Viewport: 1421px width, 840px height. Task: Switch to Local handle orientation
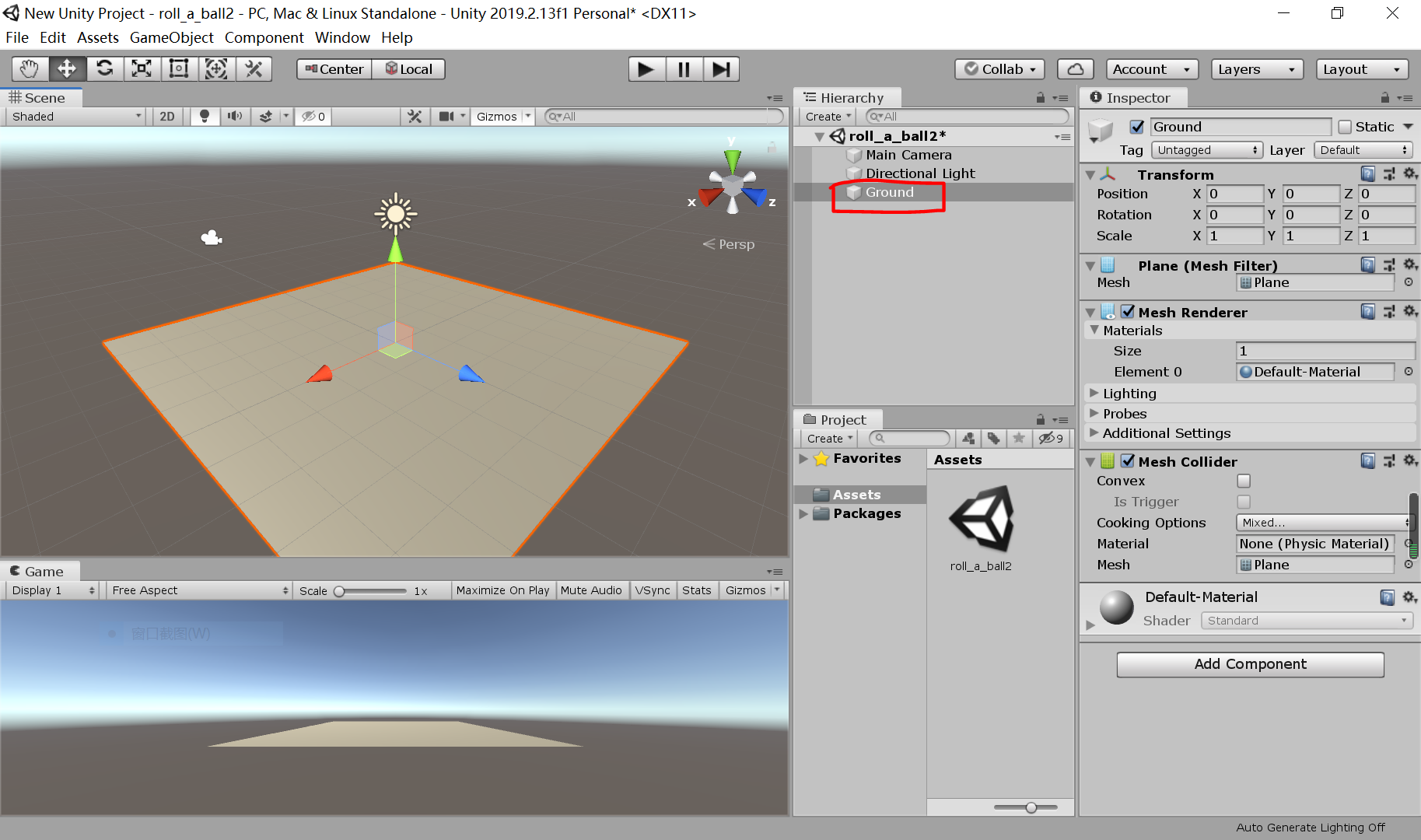tap(408, 68)
